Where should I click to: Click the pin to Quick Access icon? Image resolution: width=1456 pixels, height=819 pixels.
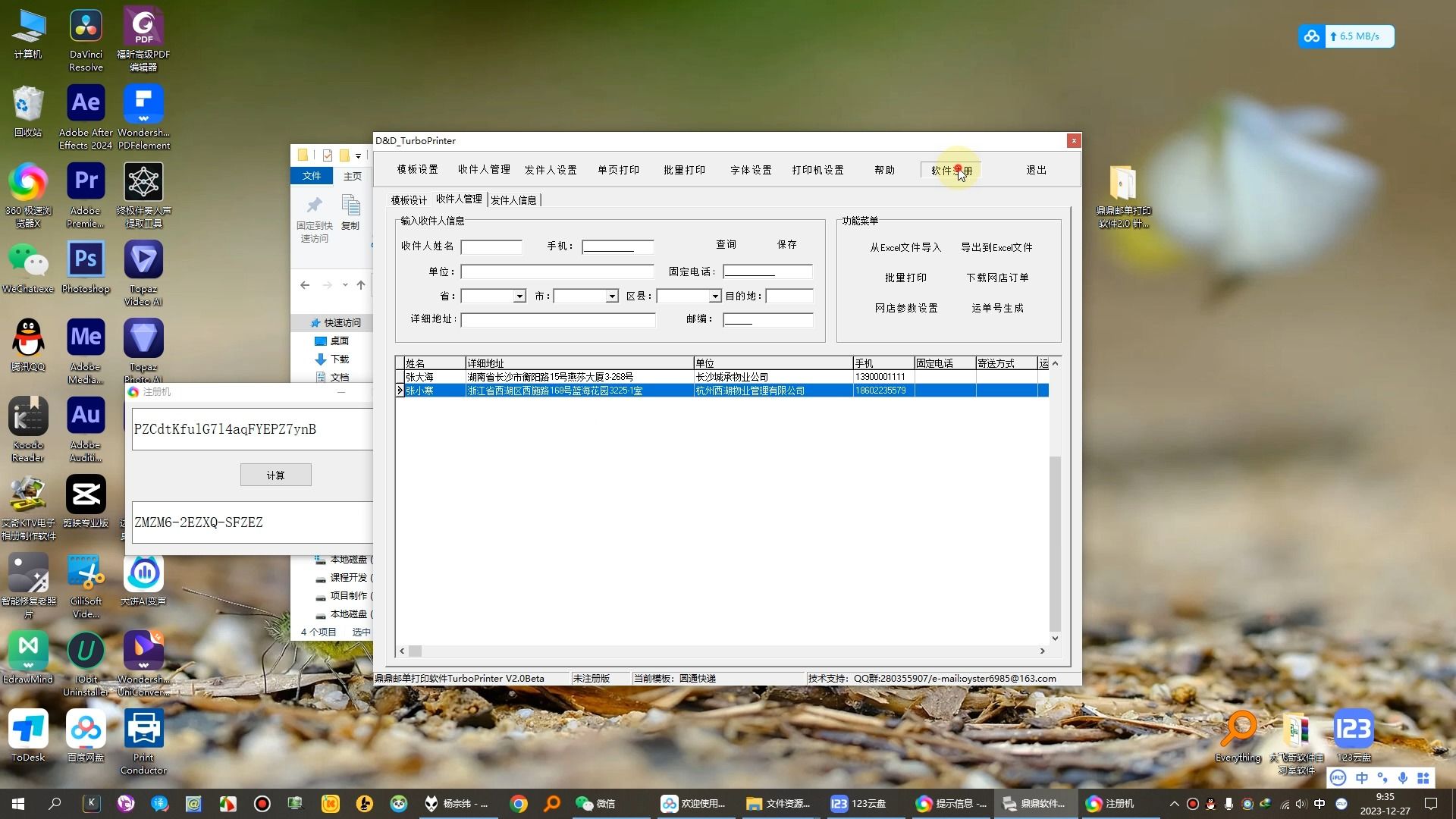click(x=314, y=206)
